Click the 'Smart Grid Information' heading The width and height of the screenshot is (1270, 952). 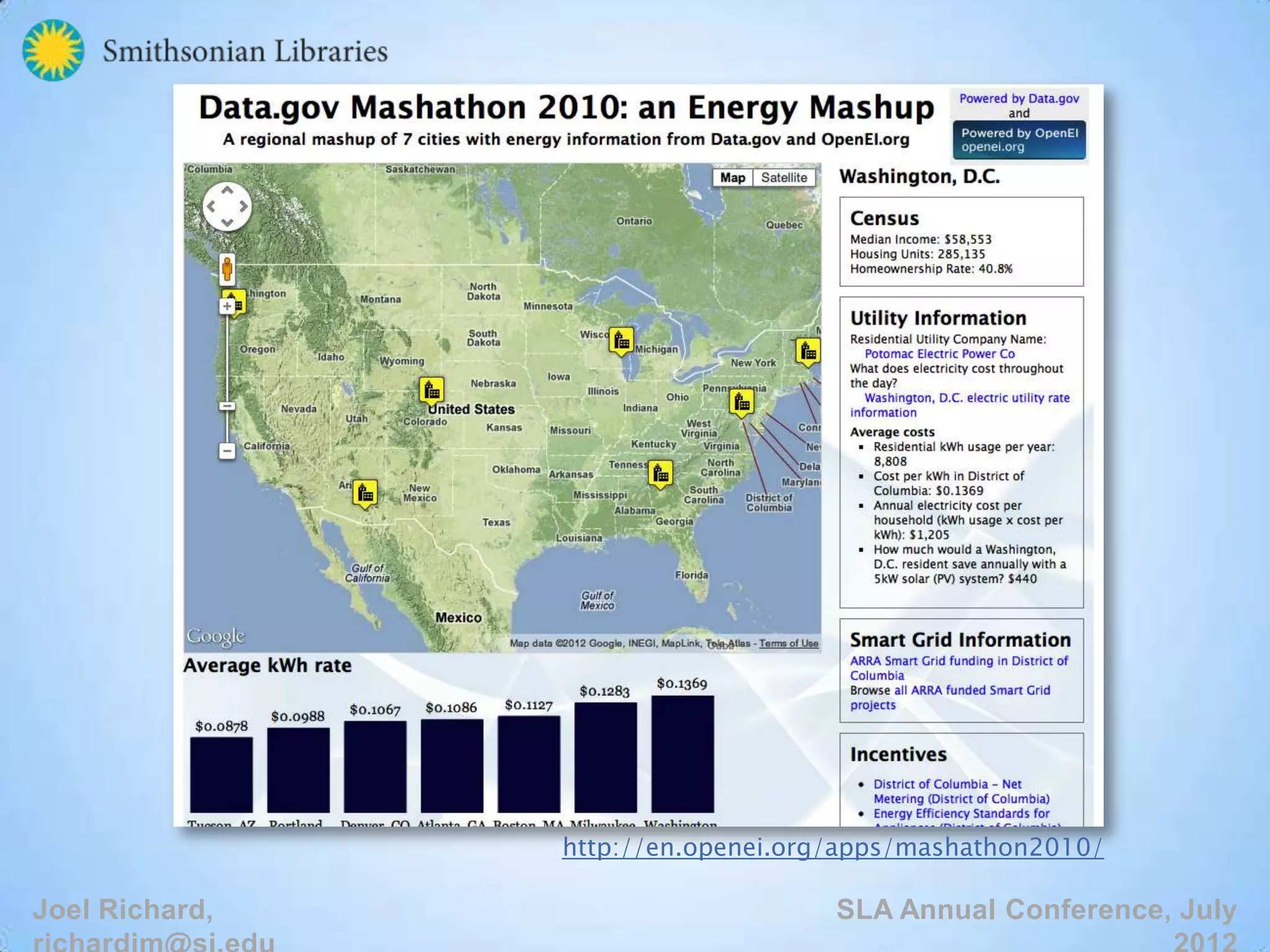pos(960,640)
